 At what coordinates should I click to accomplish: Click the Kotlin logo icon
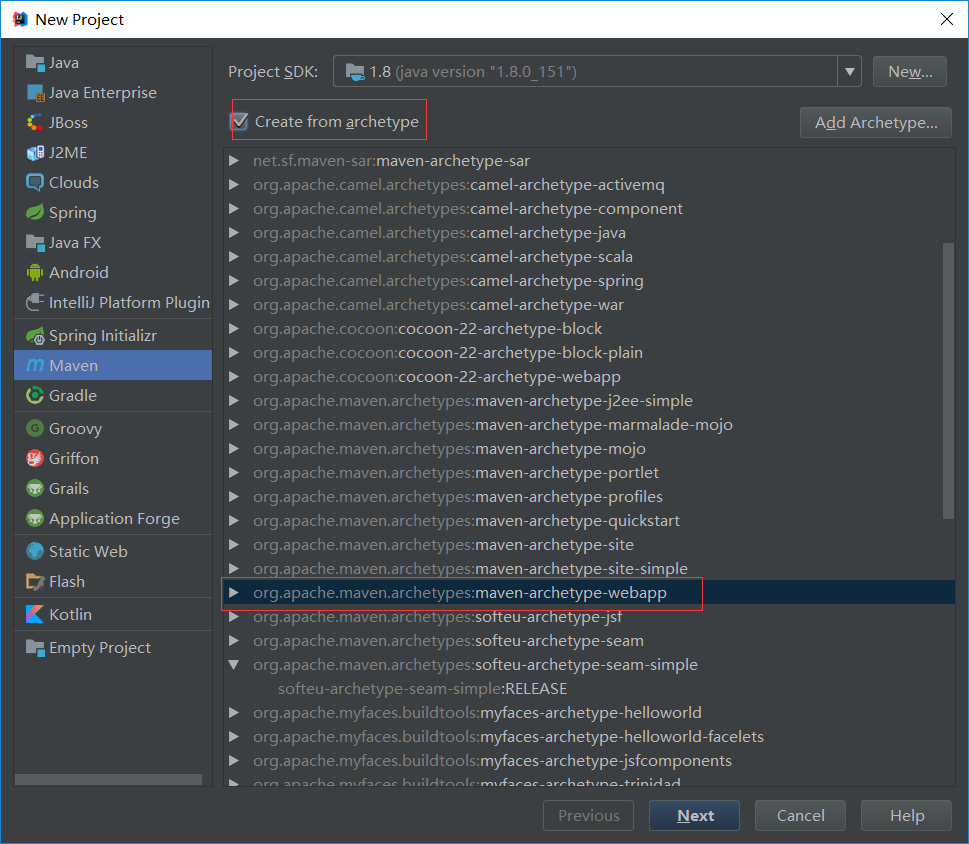35,614
